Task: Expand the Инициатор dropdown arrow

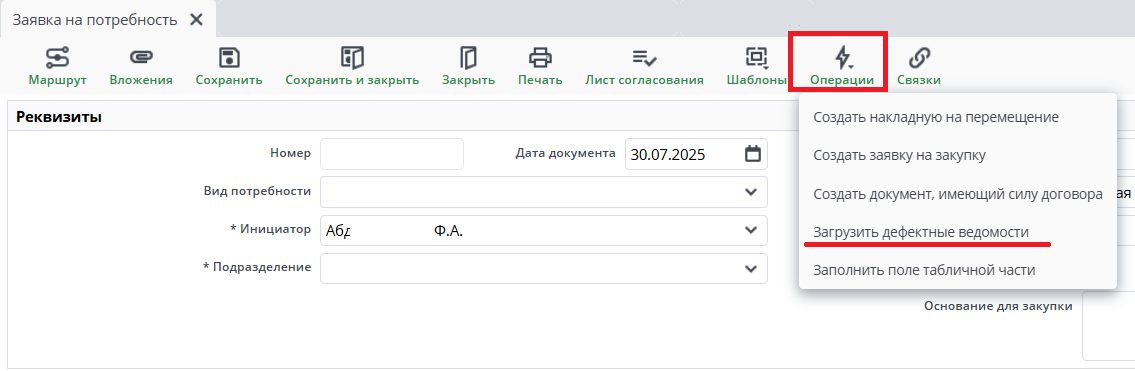Action: click(x=750, y=230)
